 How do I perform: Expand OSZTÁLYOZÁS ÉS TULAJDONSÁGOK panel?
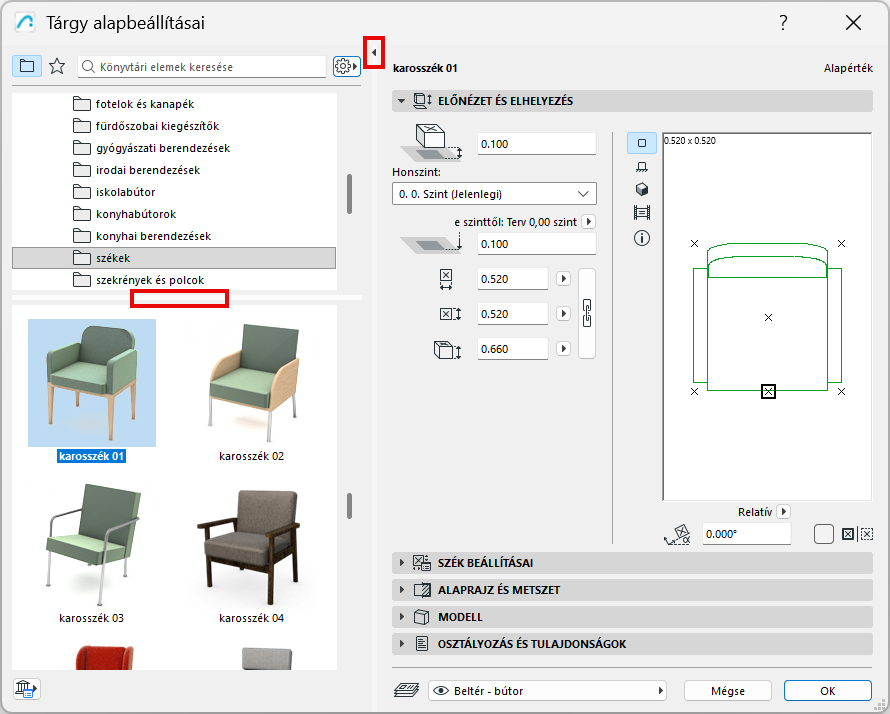click(x=632, y=644)
